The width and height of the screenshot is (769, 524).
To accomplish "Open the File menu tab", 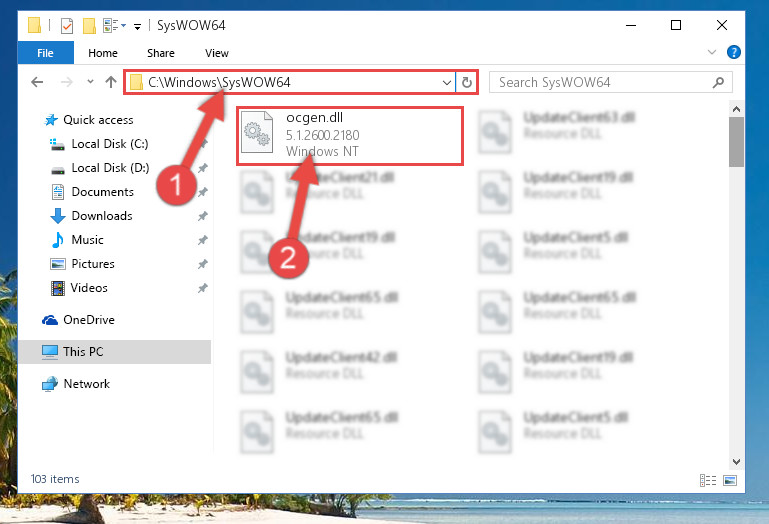I will [x=46, y=53].
